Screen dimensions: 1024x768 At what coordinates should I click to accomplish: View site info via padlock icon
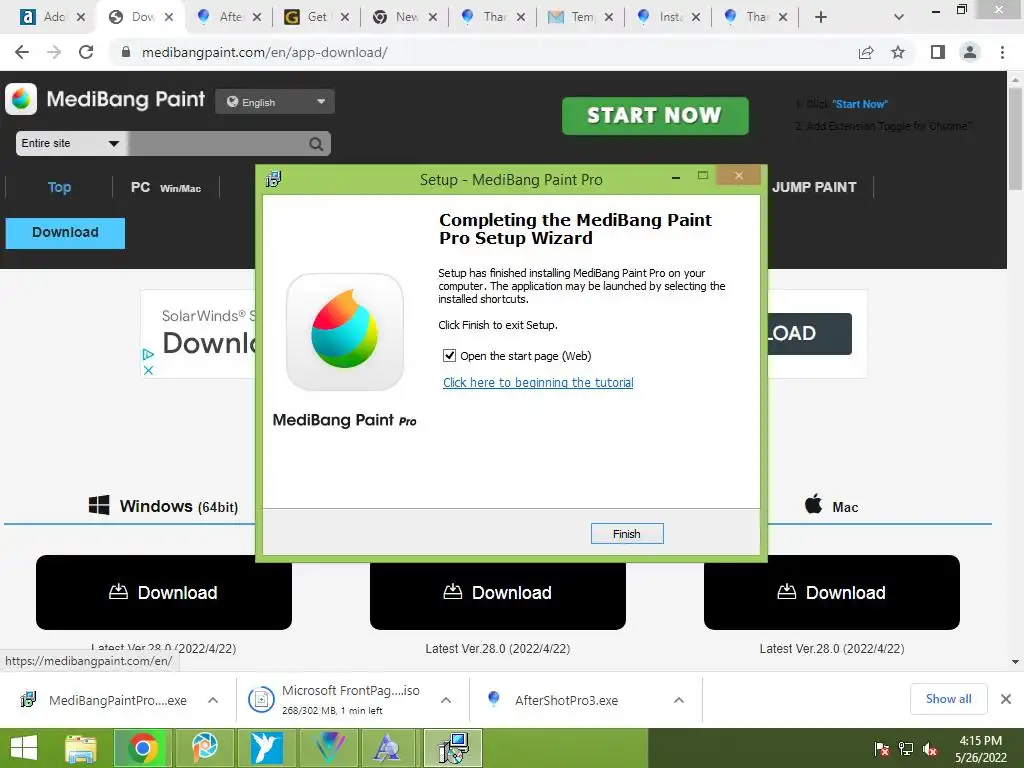tap(126, 52)
